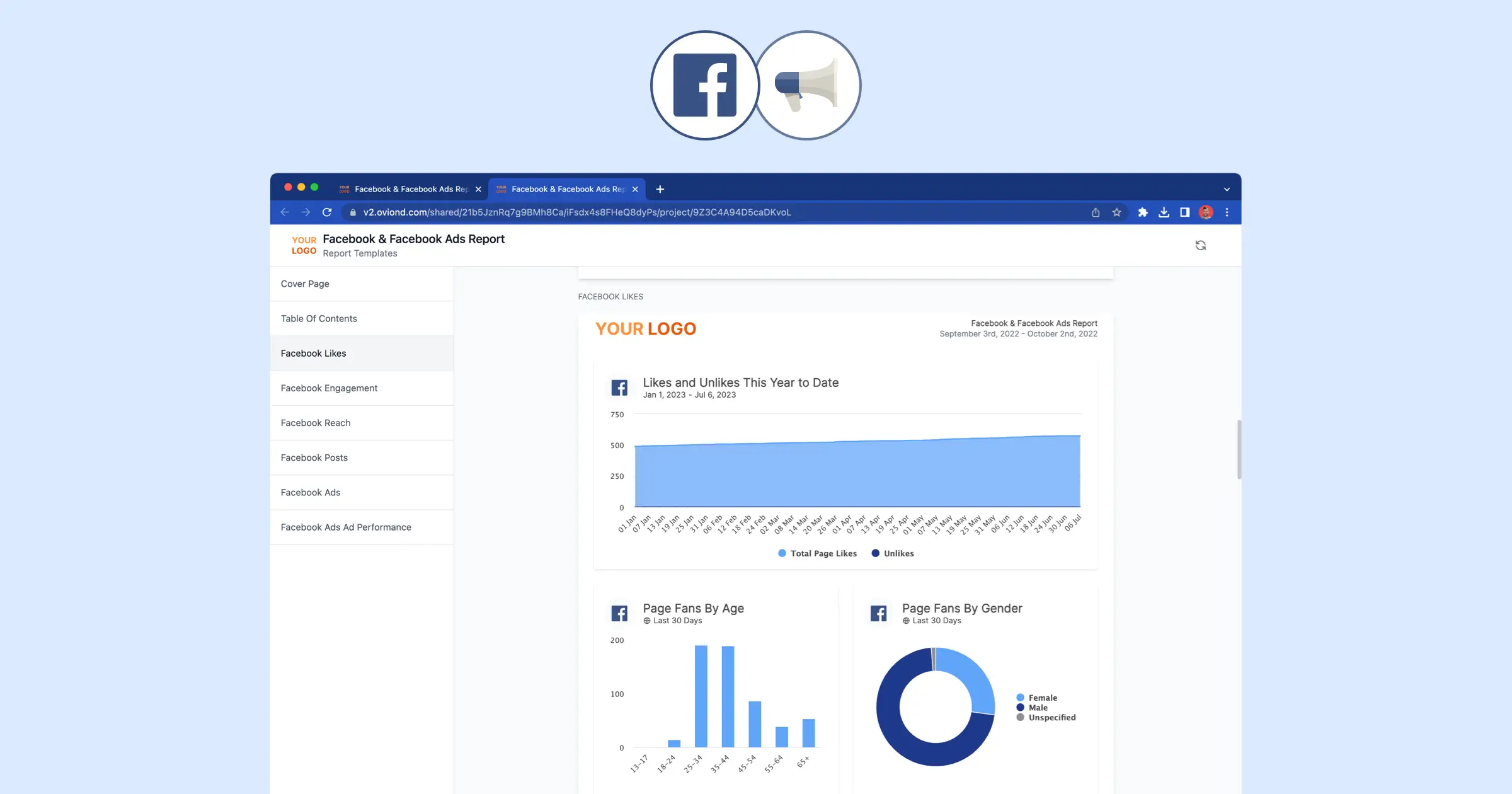Select Facebook Likes in the sidebar
The width and height of the screenshot is (1512, 794).
362,353
